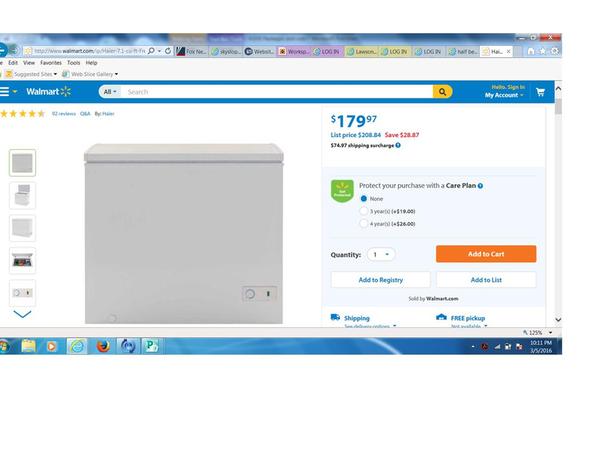The image size is (594, 451).
Task: Select the None care plan option
Action: point(364,198)
